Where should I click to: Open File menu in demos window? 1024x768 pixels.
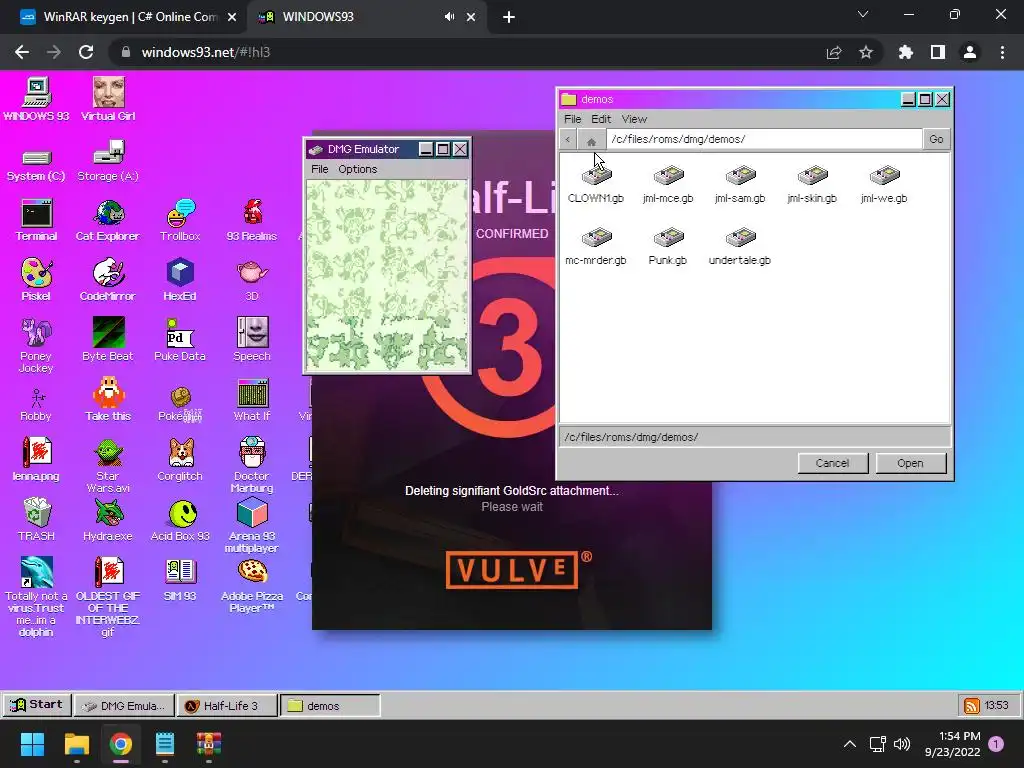click(573, 119)
